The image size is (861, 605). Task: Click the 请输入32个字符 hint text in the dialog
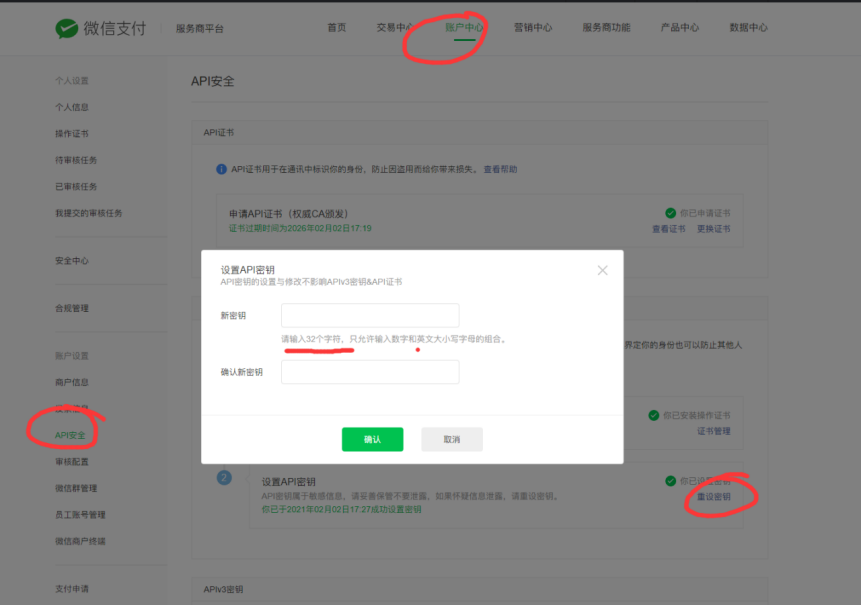tap(311, 339)
